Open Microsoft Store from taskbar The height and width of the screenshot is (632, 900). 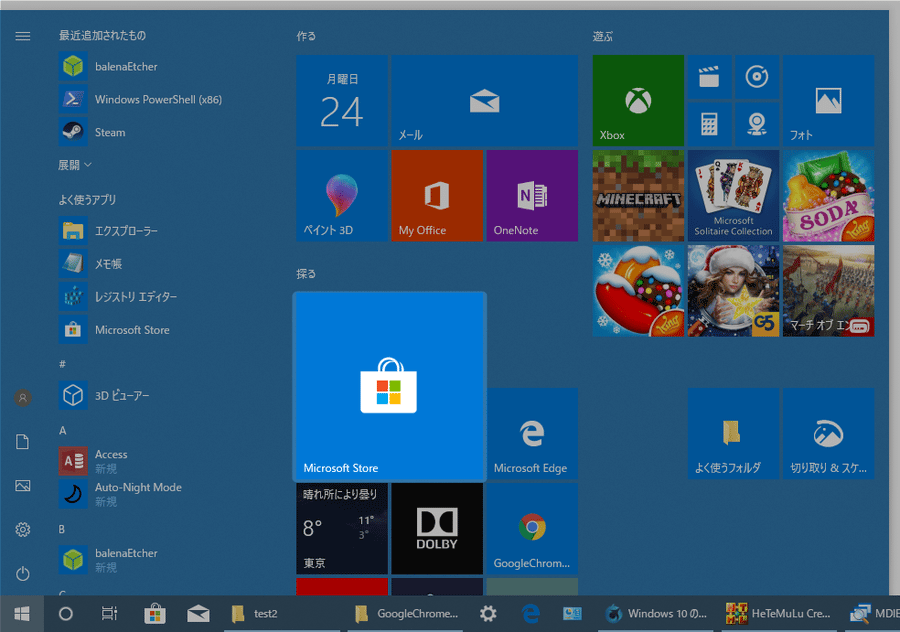154,614
